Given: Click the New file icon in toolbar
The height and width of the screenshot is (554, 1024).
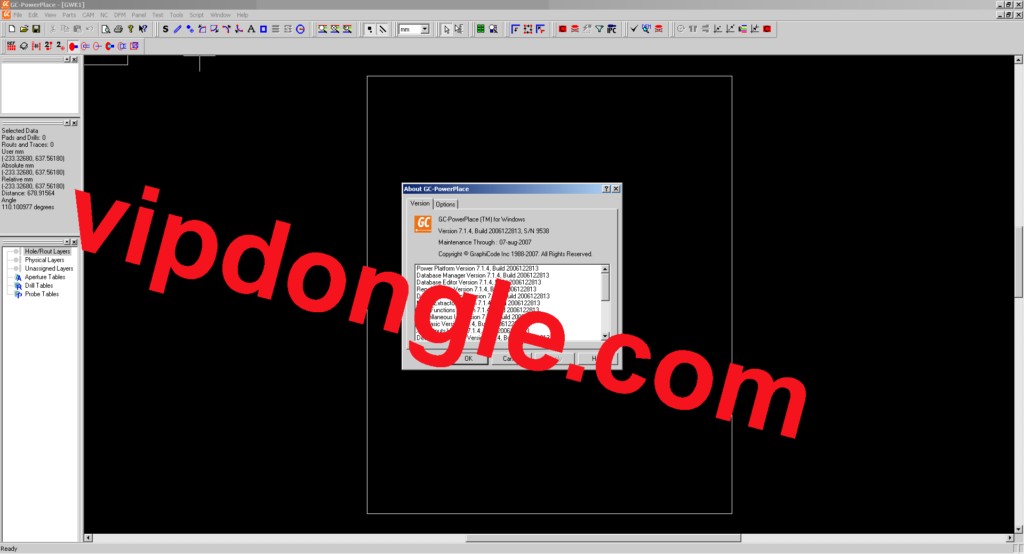Looking at the screenshot, I should 11,30.
